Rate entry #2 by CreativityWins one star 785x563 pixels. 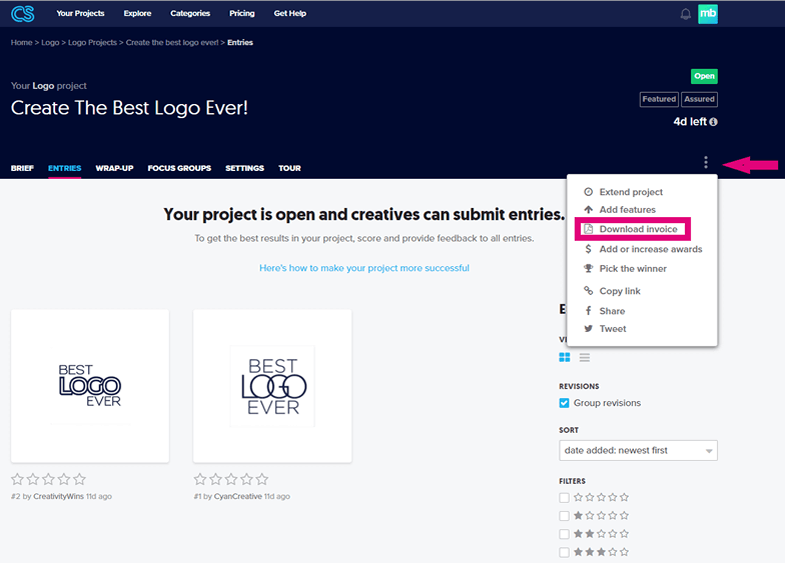[18, 479]
